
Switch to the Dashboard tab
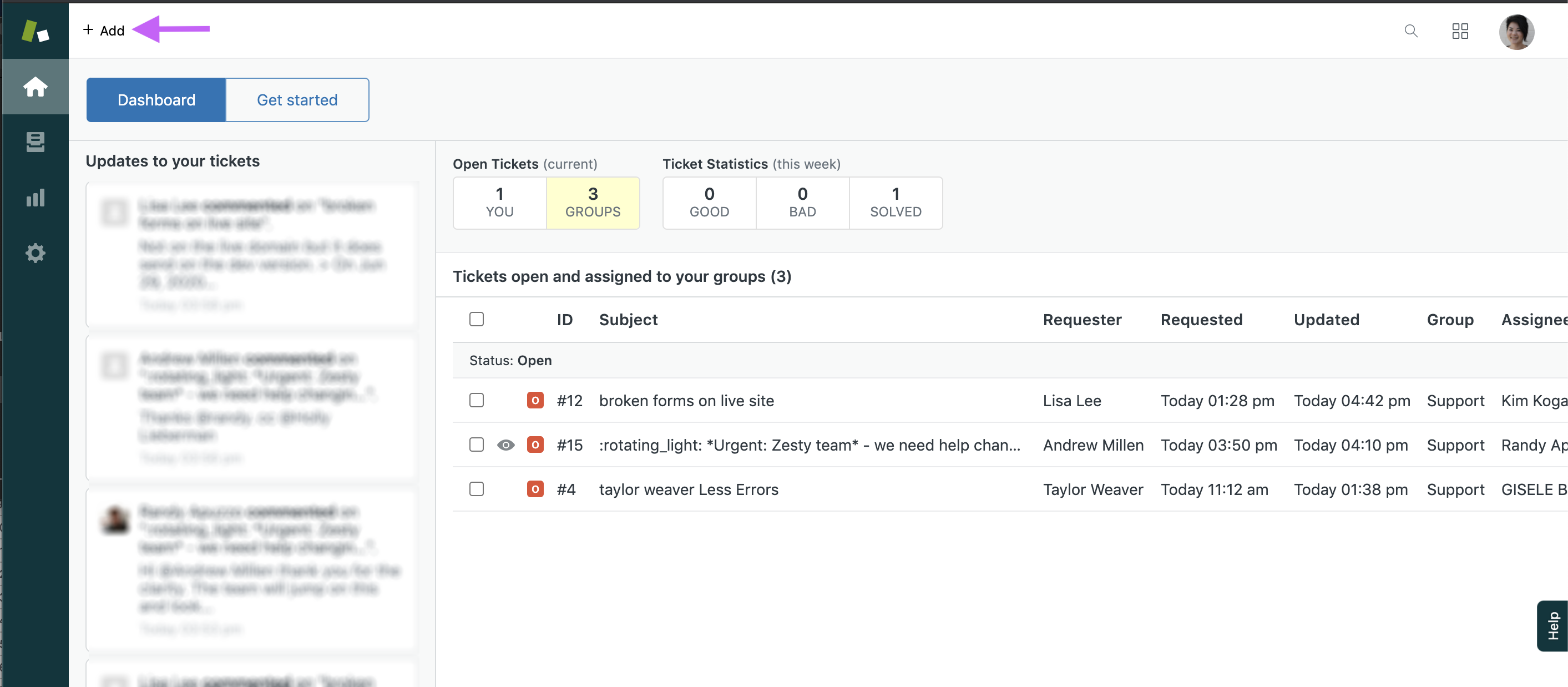(x=156, y=100)
